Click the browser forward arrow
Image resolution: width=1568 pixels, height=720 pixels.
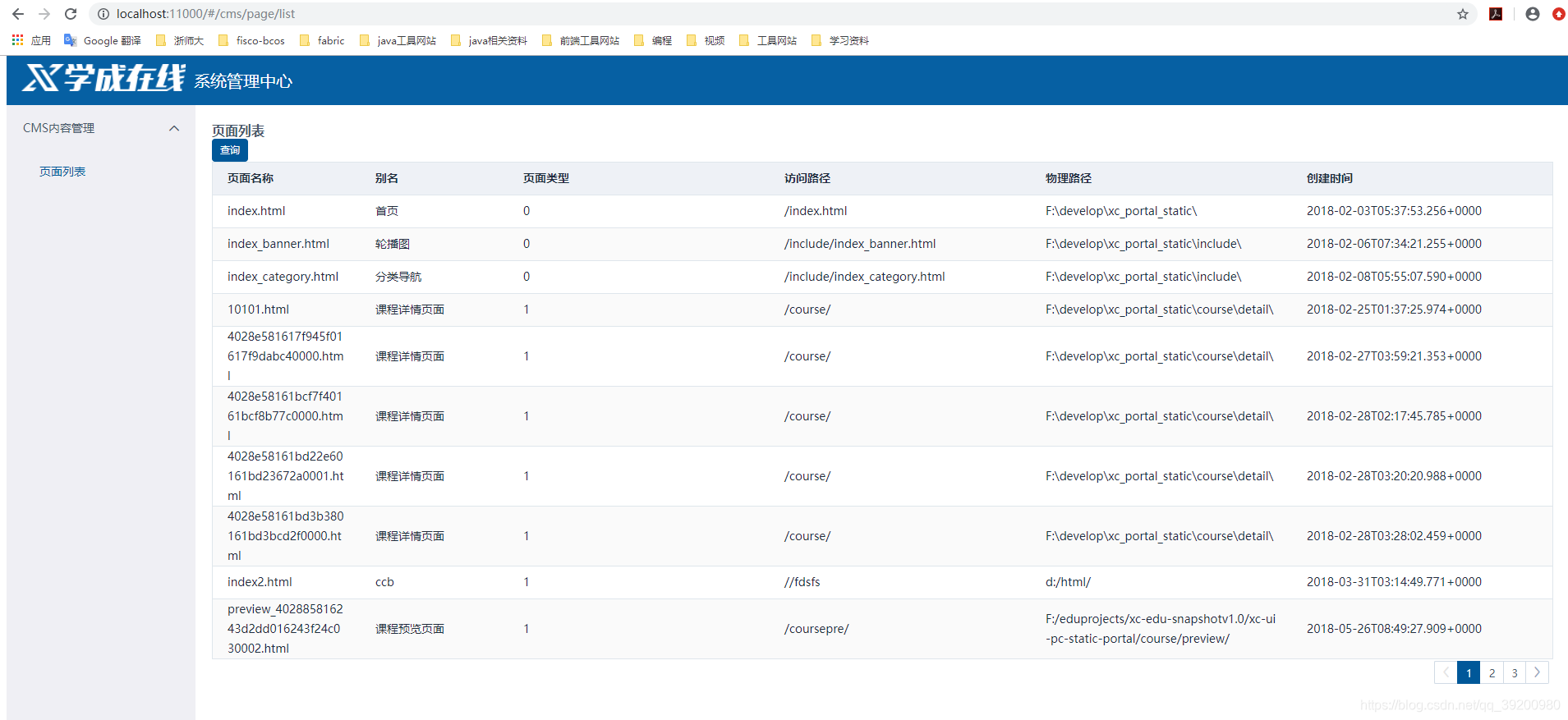click(44, 14)
